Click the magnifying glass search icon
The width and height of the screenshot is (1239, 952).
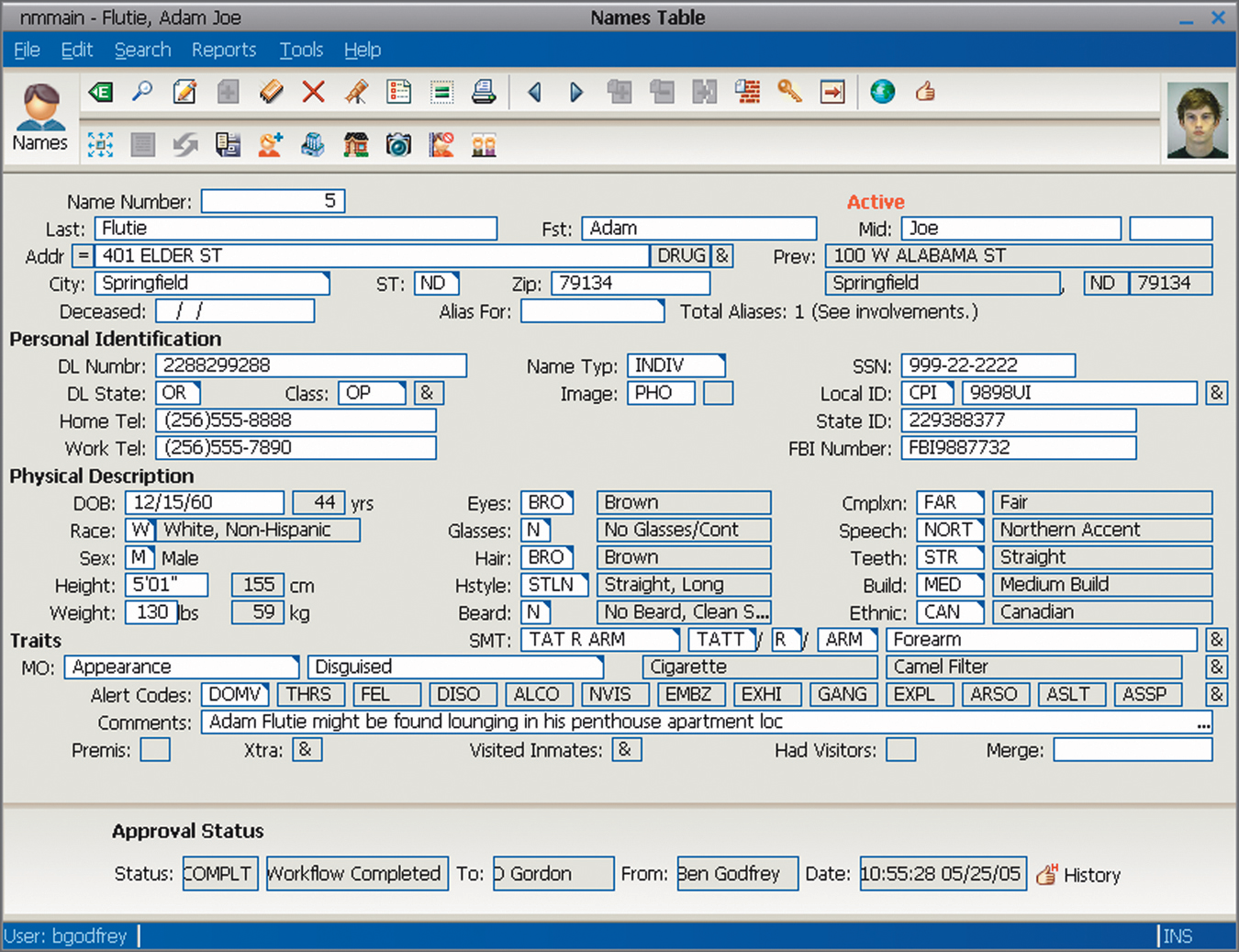[x=142, y=92]
